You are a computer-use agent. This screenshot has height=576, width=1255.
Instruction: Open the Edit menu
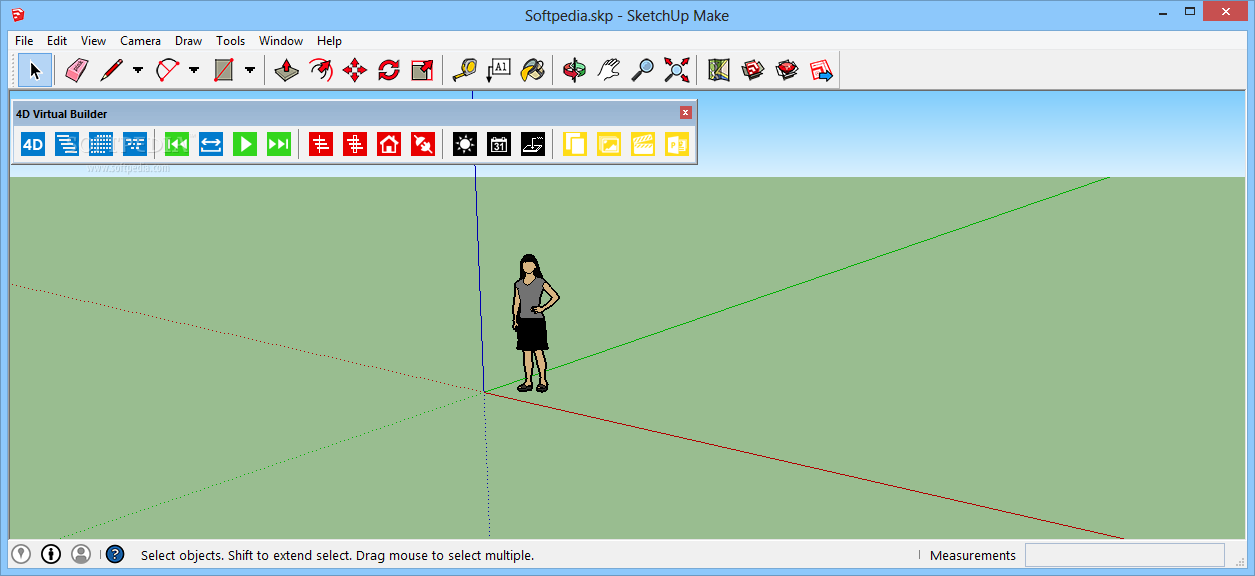(x=57, y=41)
